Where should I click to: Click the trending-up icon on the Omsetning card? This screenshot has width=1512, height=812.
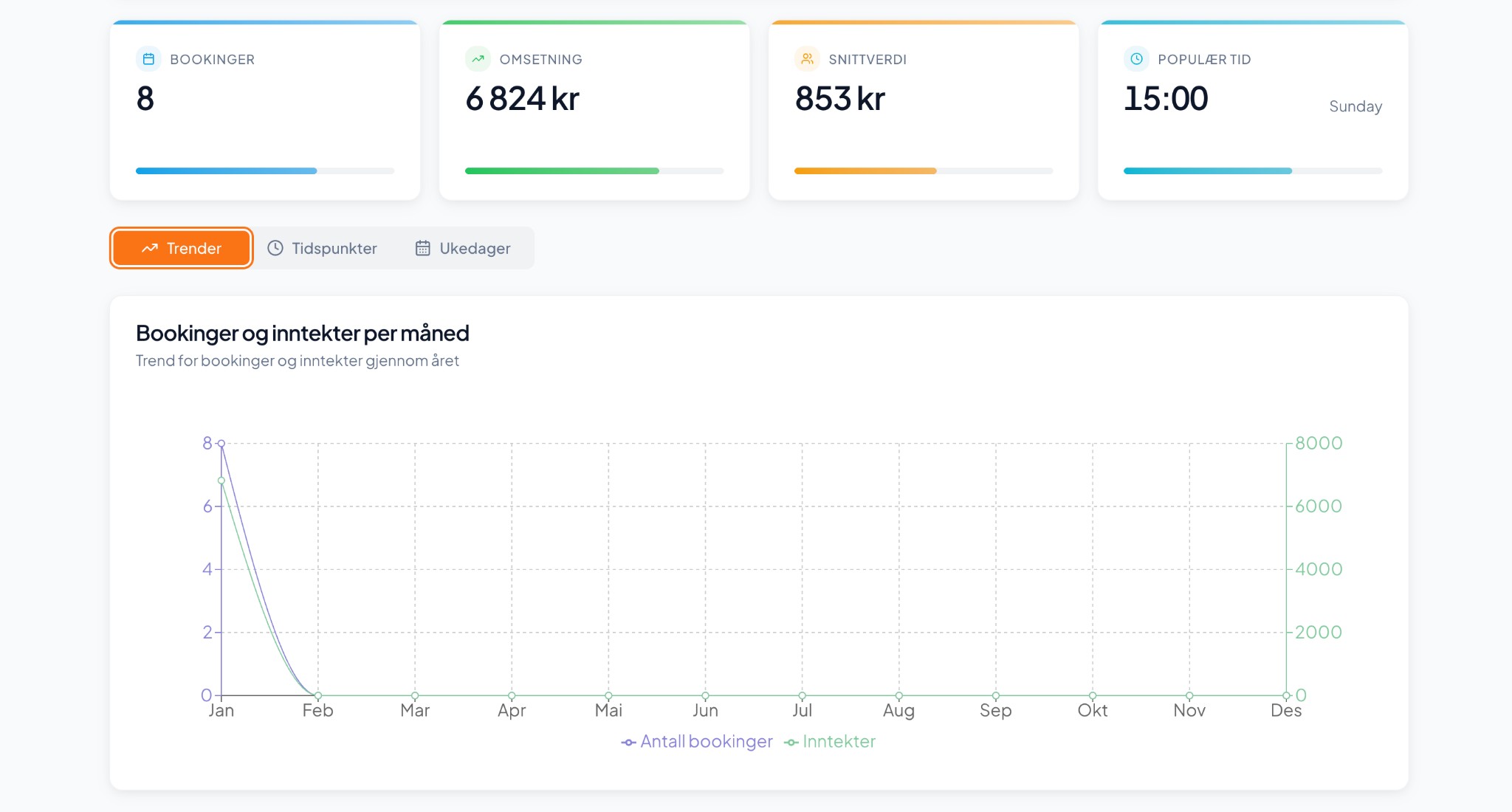click(479, 59)
